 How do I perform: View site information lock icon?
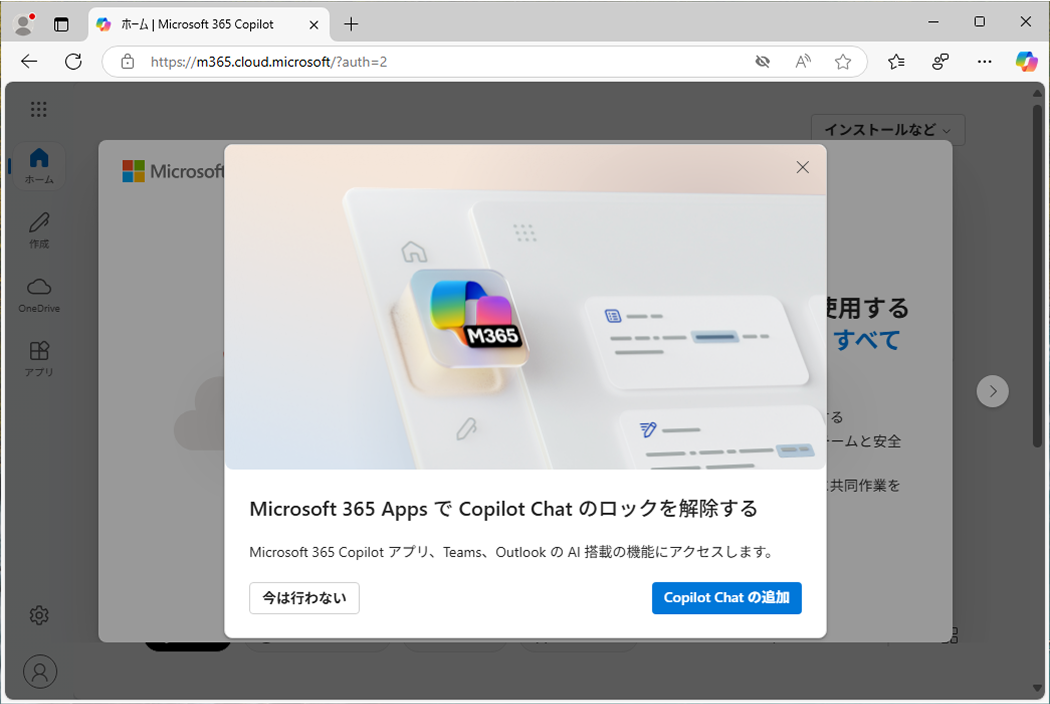127,62
